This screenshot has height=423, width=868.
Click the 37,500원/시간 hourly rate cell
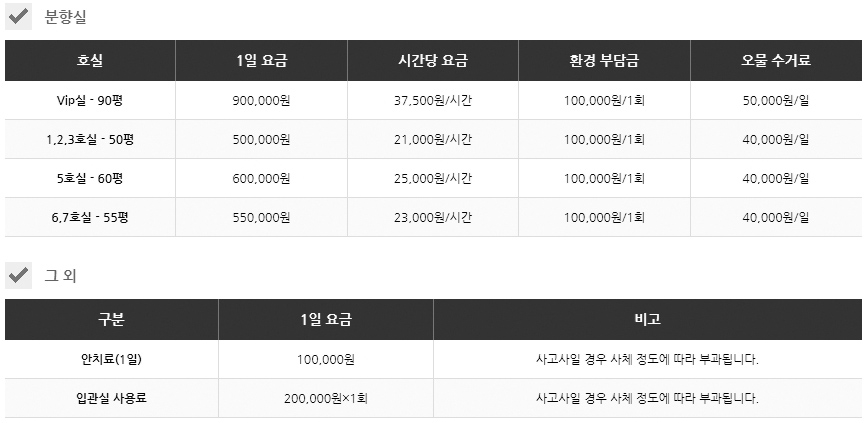(x=433, y=101)
